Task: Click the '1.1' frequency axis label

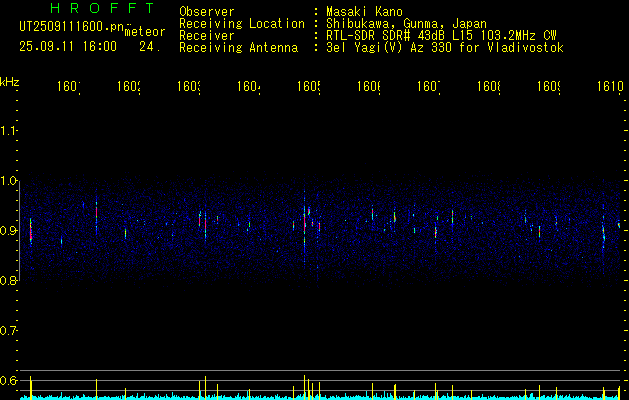Action: click(x=8, y=131)
